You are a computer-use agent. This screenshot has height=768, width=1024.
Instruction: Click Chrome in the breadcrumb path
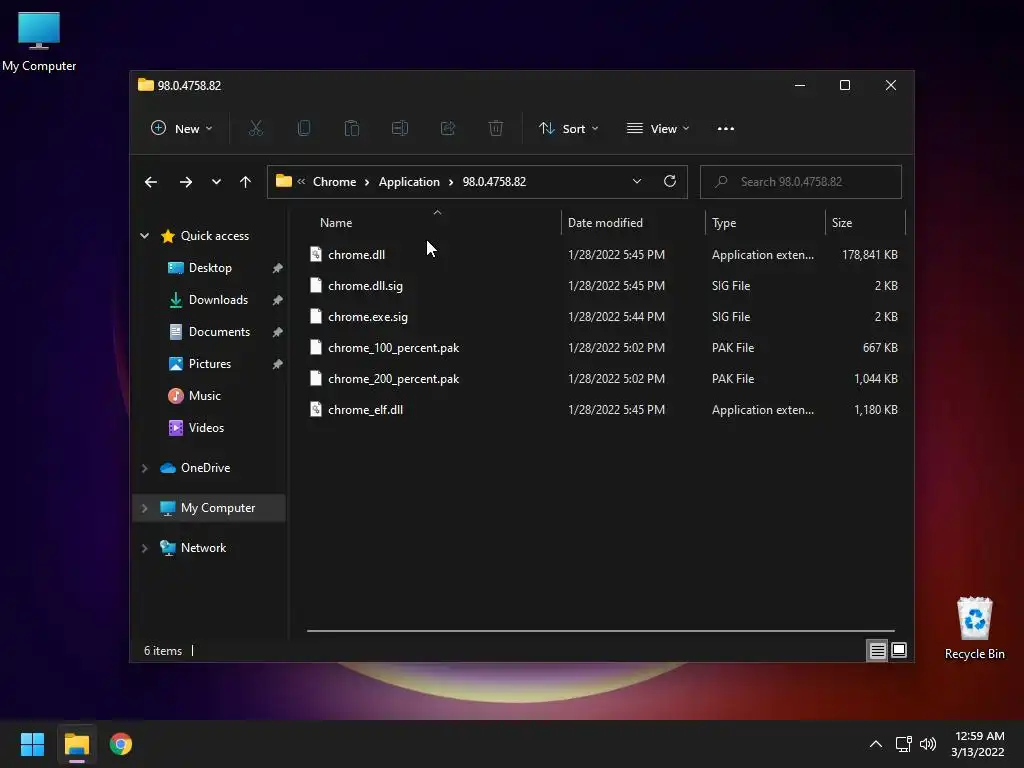click(334, 182)
